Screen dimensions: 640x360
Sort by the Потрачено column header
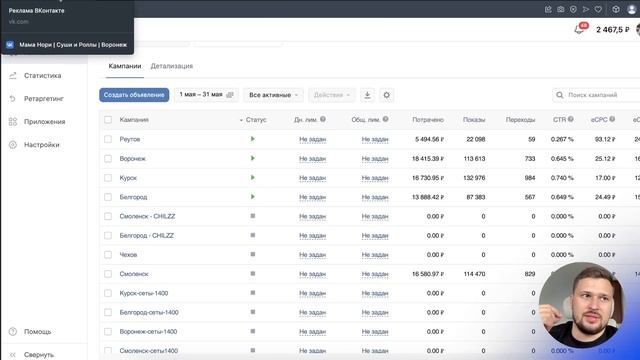(428, 120)
